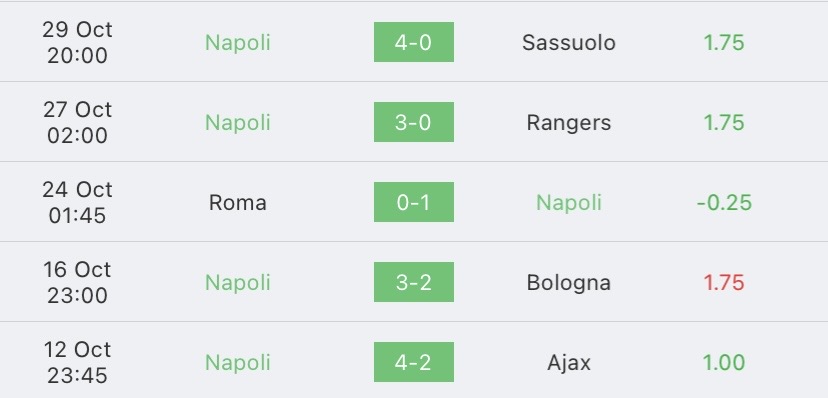
Task: Select the 27 Oct 02:00 match date
Action: point(78,122)
